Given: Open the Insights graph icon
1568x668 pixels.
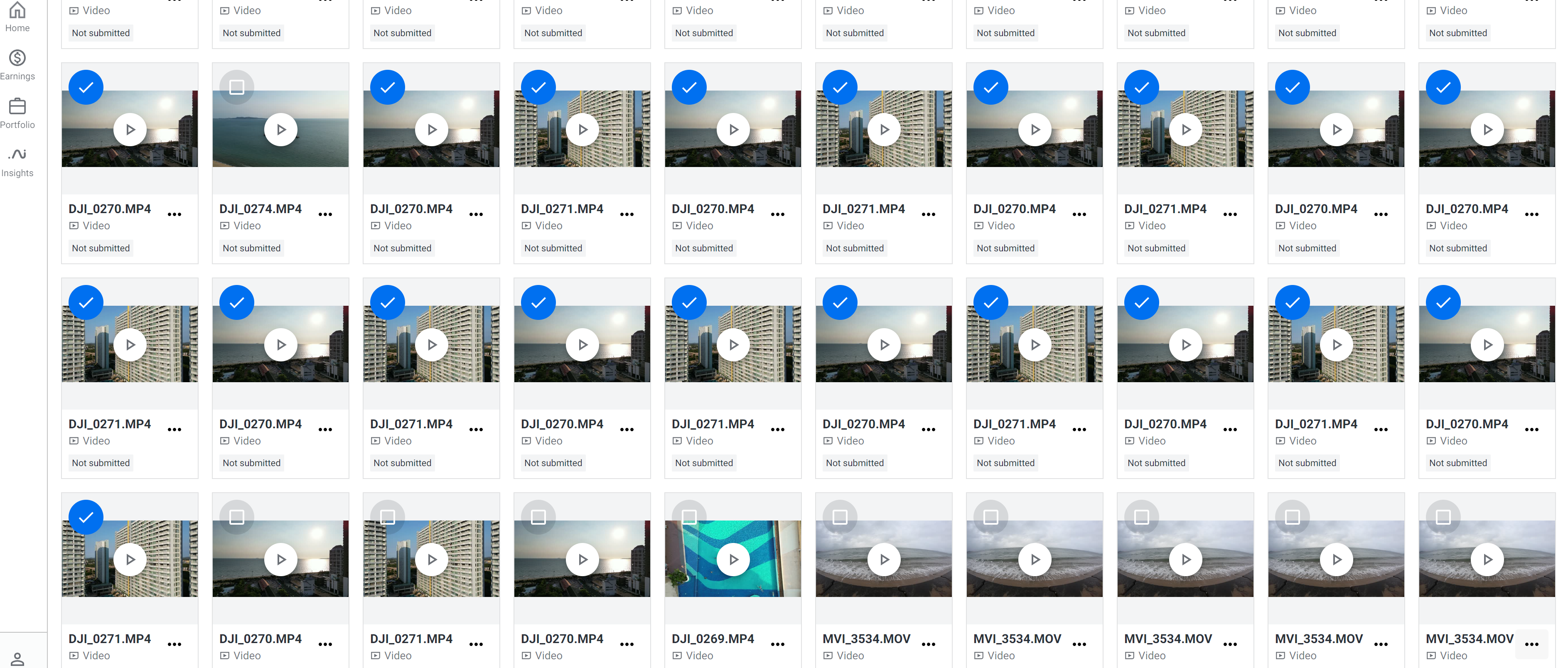Looking at the screenshot, I should (x=17, y=155).
